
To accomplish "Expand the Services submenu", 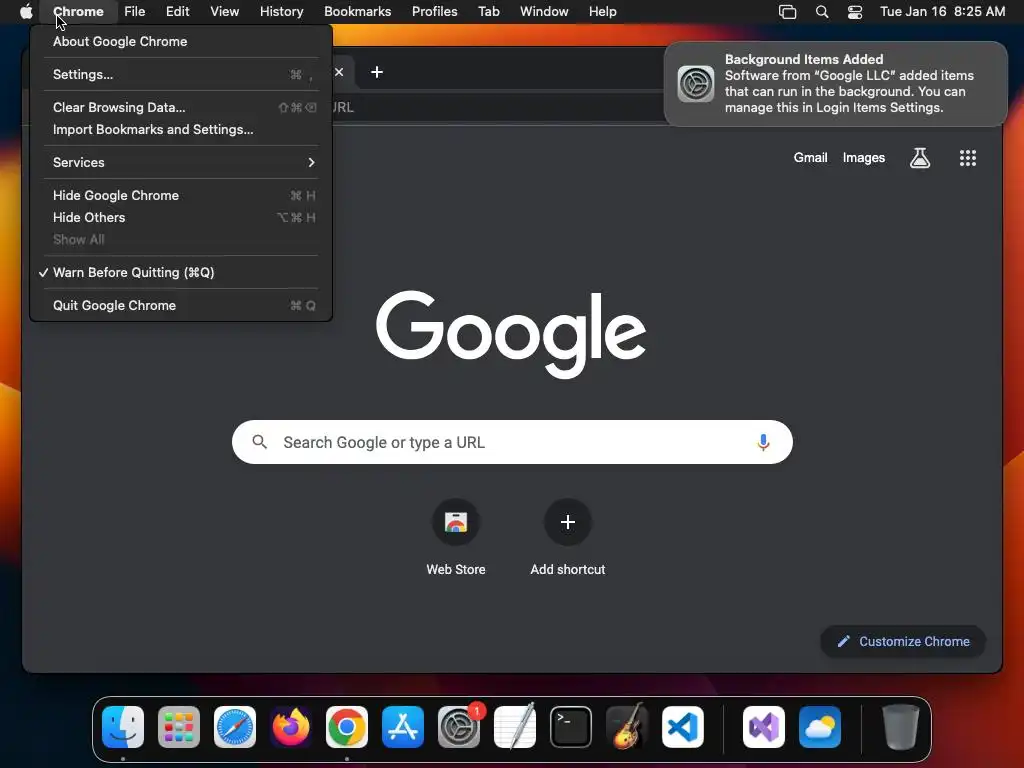I will point(181,162).
